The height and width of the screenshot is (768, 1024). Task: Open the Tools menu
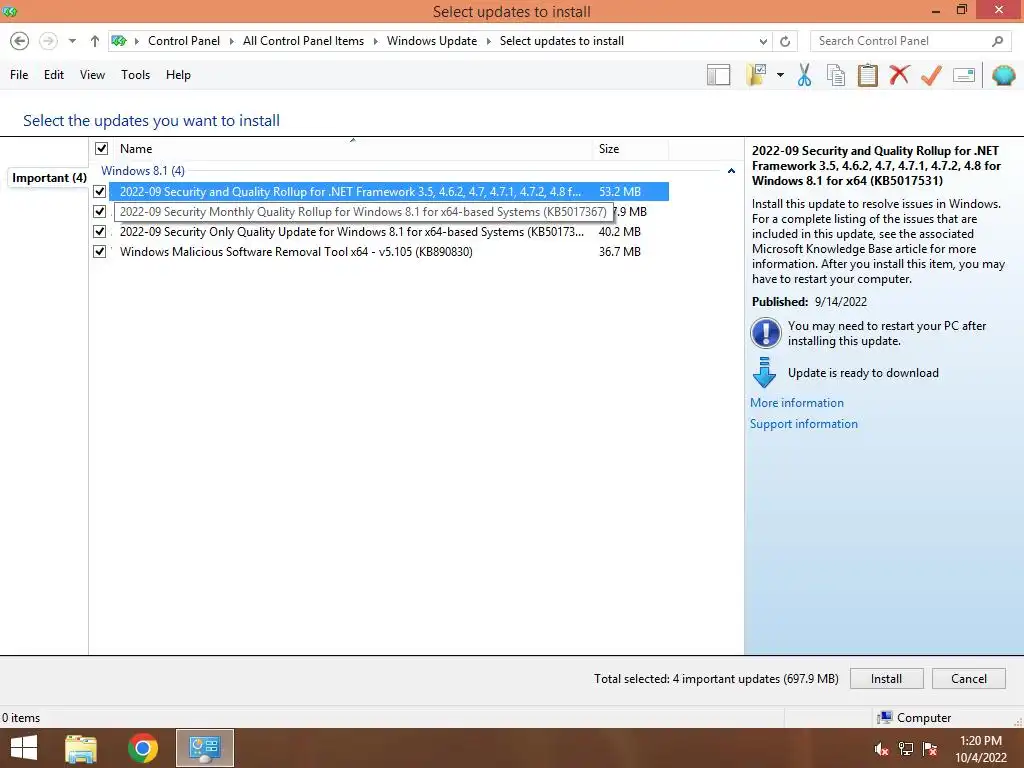pos(135,75)
